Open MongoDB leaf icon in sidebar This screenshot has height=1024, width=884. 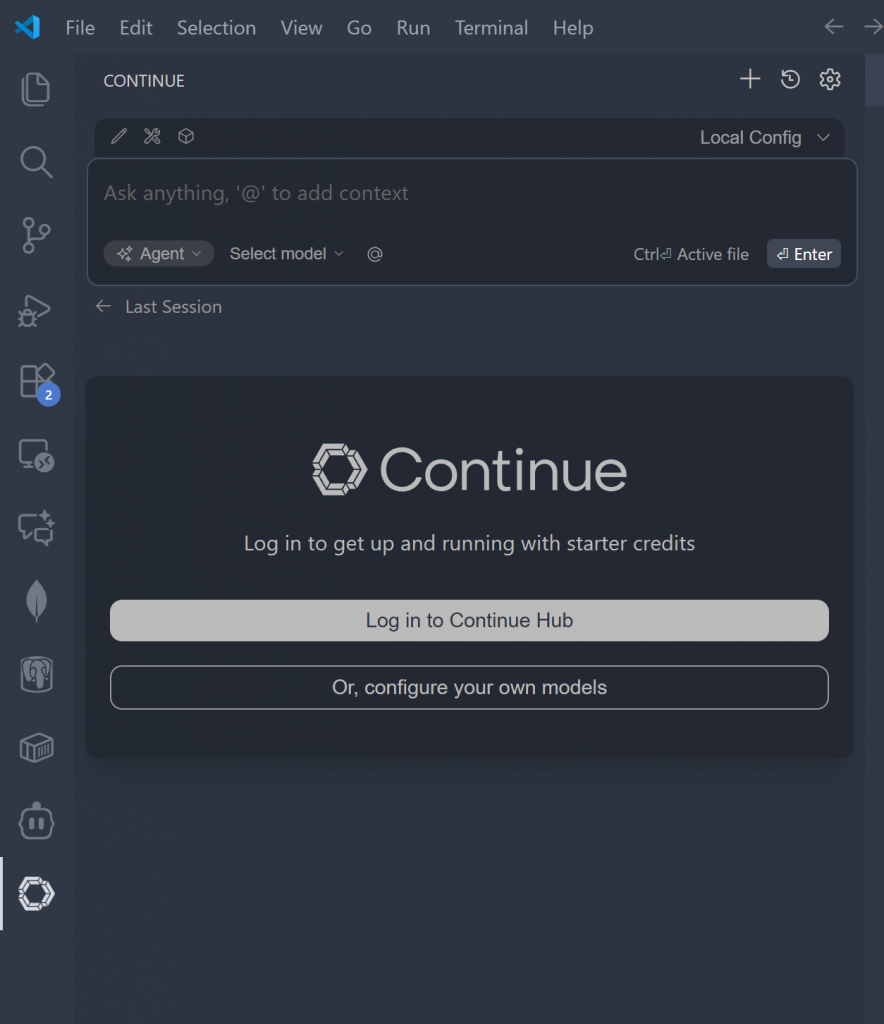(x=36, y=601)
